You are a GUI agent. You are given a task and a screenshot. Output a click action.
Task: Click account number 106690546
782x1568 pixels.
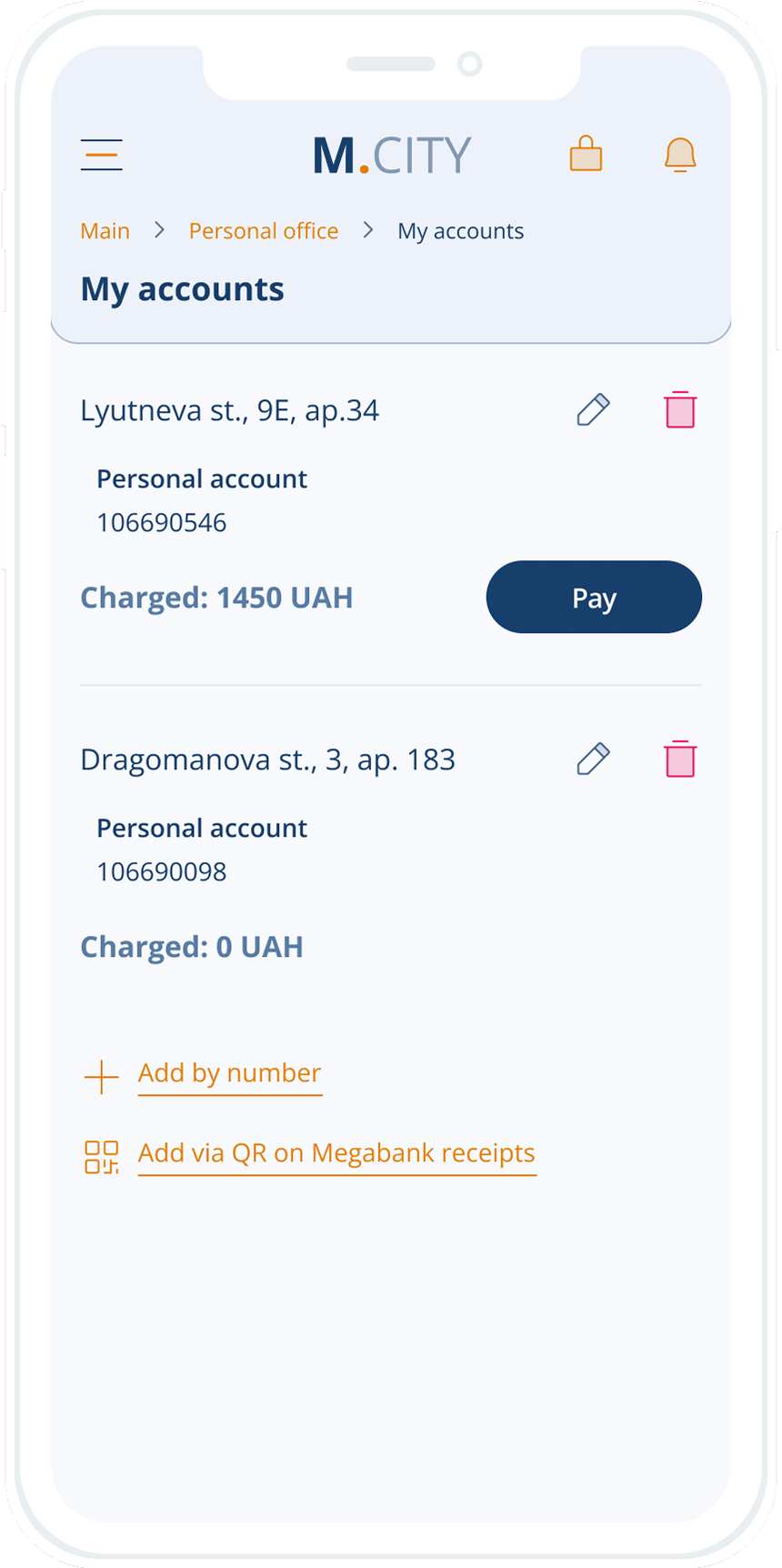162,523
